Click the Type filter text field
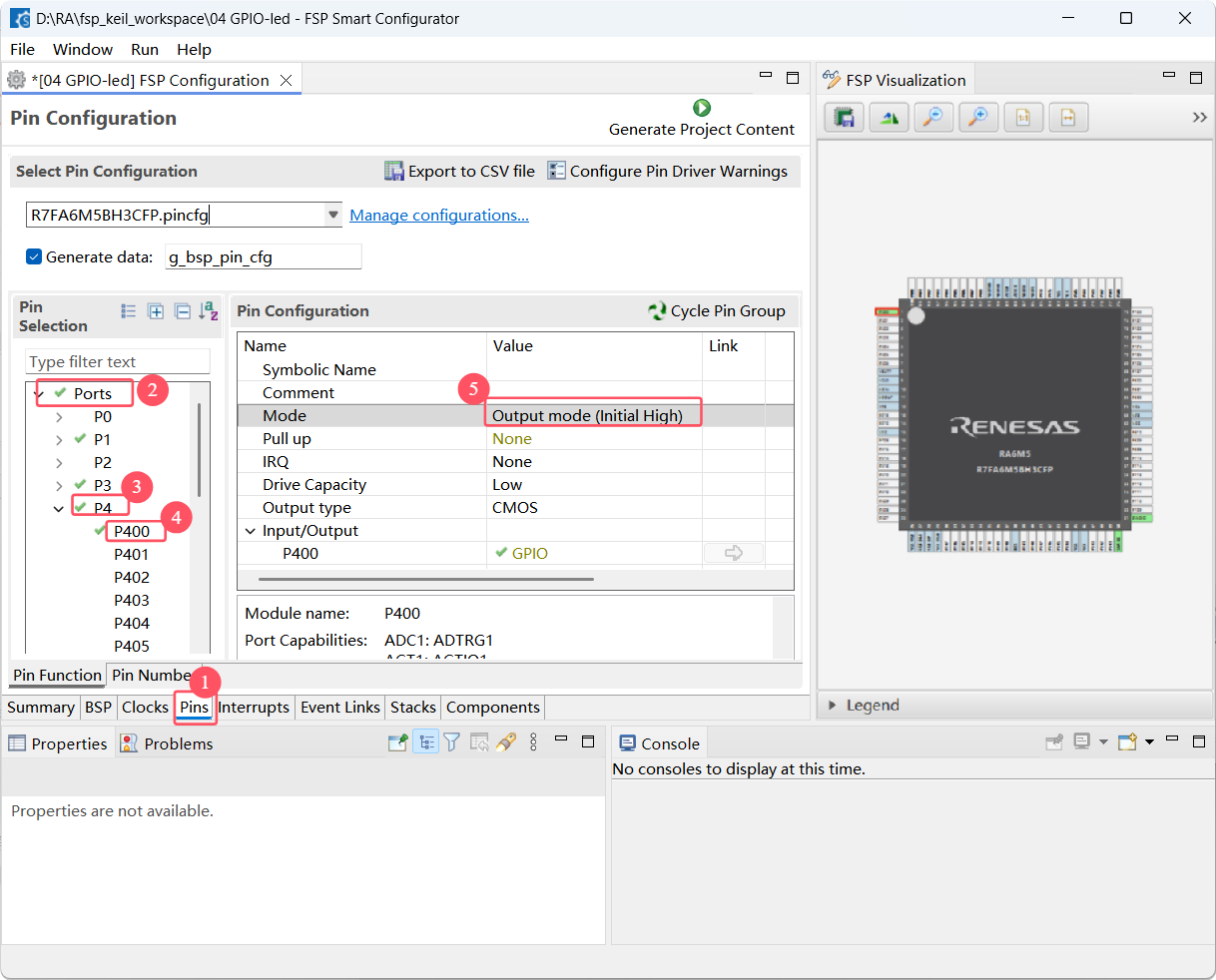Image resolution: width=1216 pixels, height=980 pixels. [118, 361]
